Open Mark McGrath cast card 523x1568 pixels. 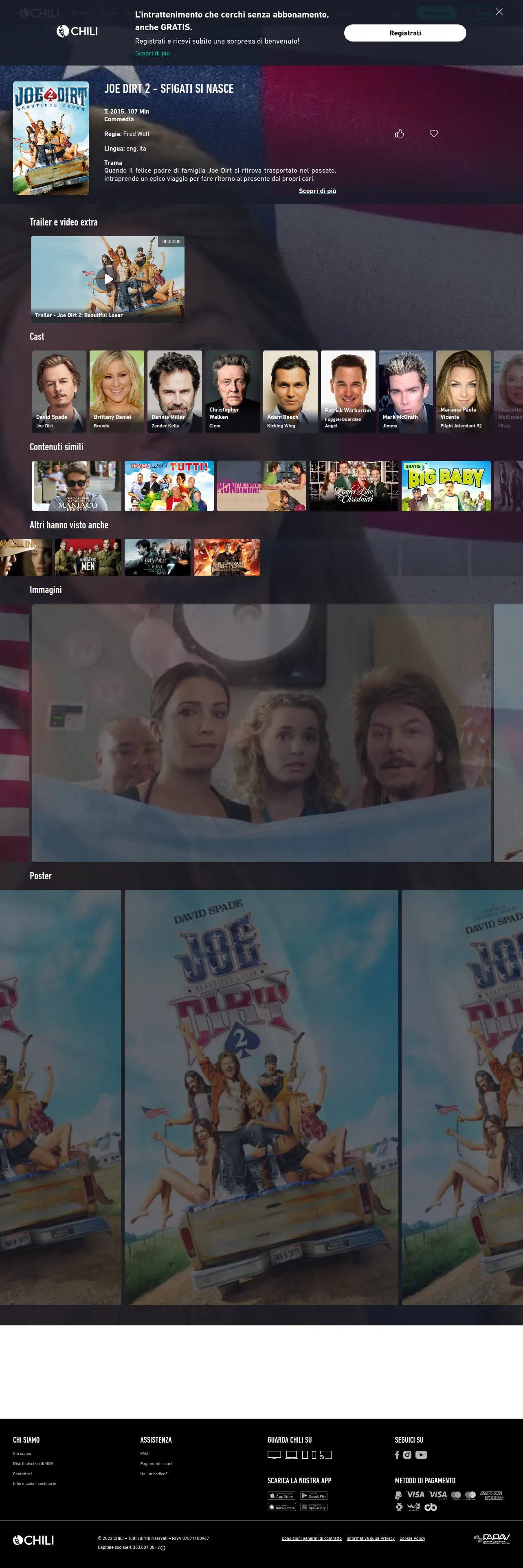click(406, 392)
